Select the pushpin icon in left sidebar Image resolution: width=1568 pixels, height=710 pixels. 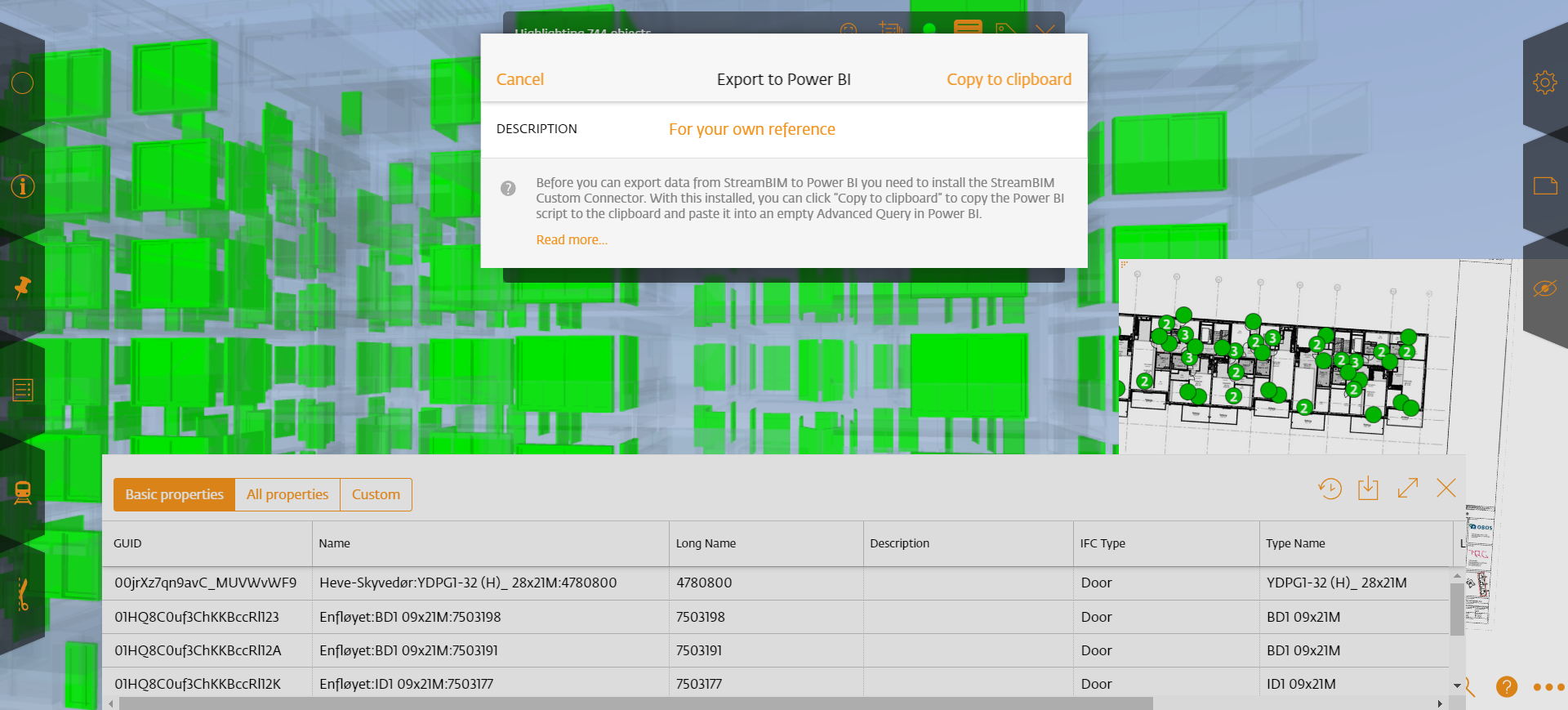pyautogui.click(x=23, y=288)
